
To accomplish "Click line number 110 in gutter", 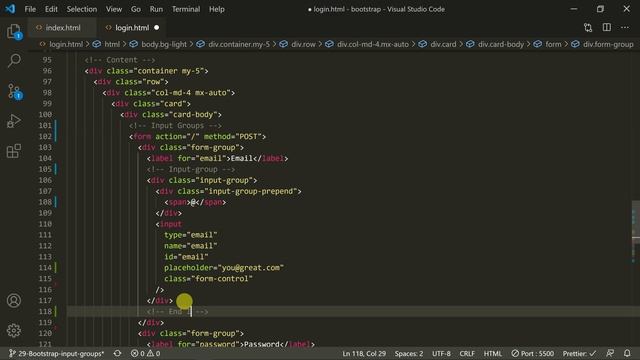I will tap(45, 224).
